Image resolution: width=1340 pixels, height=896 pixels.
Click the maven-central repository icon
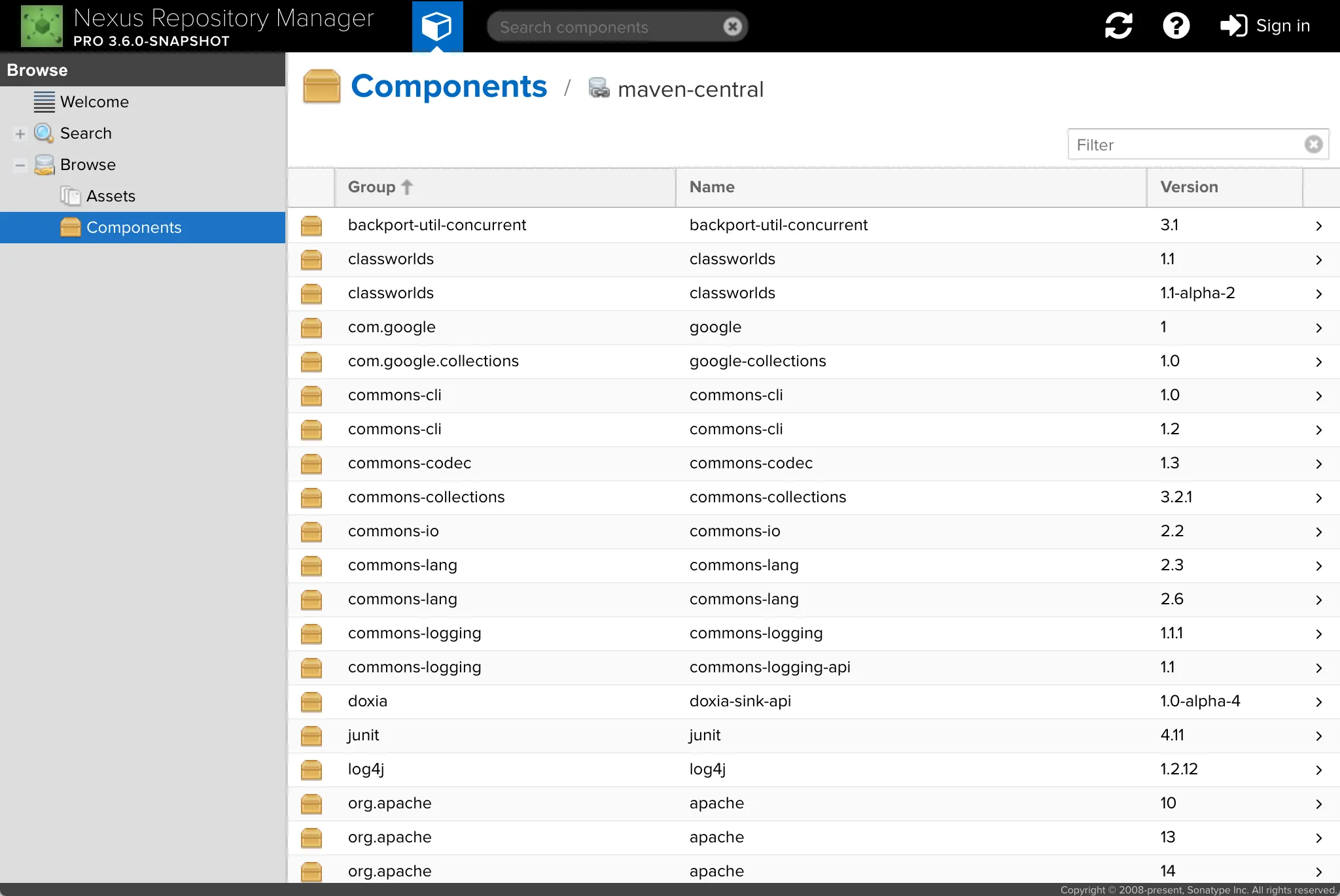click(x=599, y=88)
